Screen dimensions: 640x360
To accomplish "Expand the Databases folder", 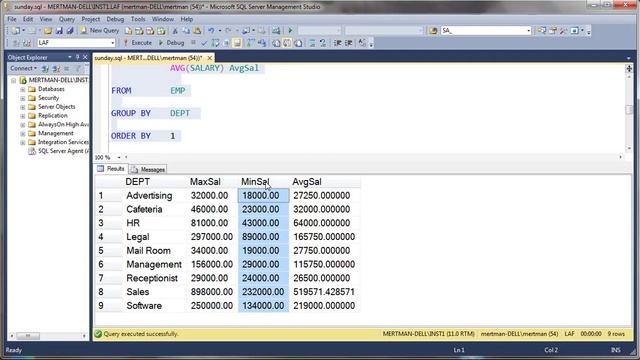I will click(22, 89).
